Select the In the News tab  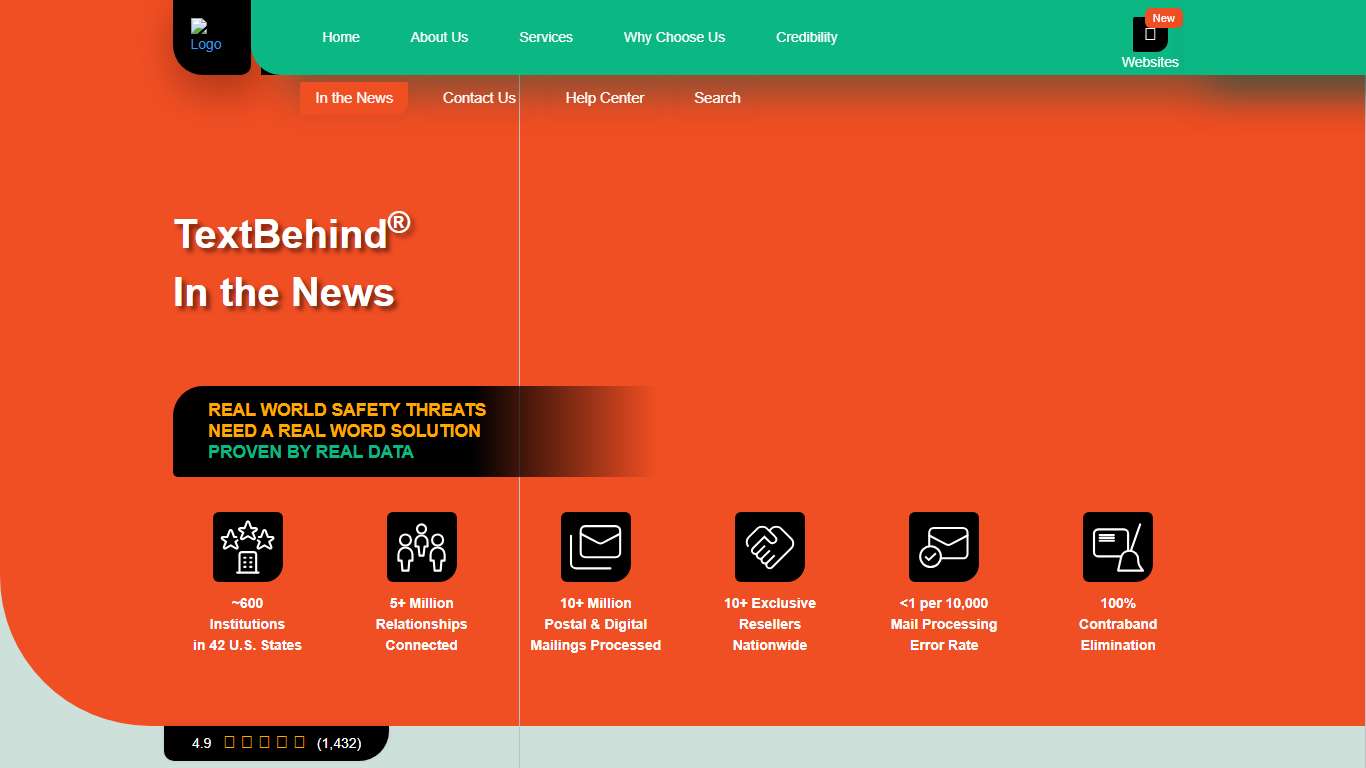[x=354, y=98]
